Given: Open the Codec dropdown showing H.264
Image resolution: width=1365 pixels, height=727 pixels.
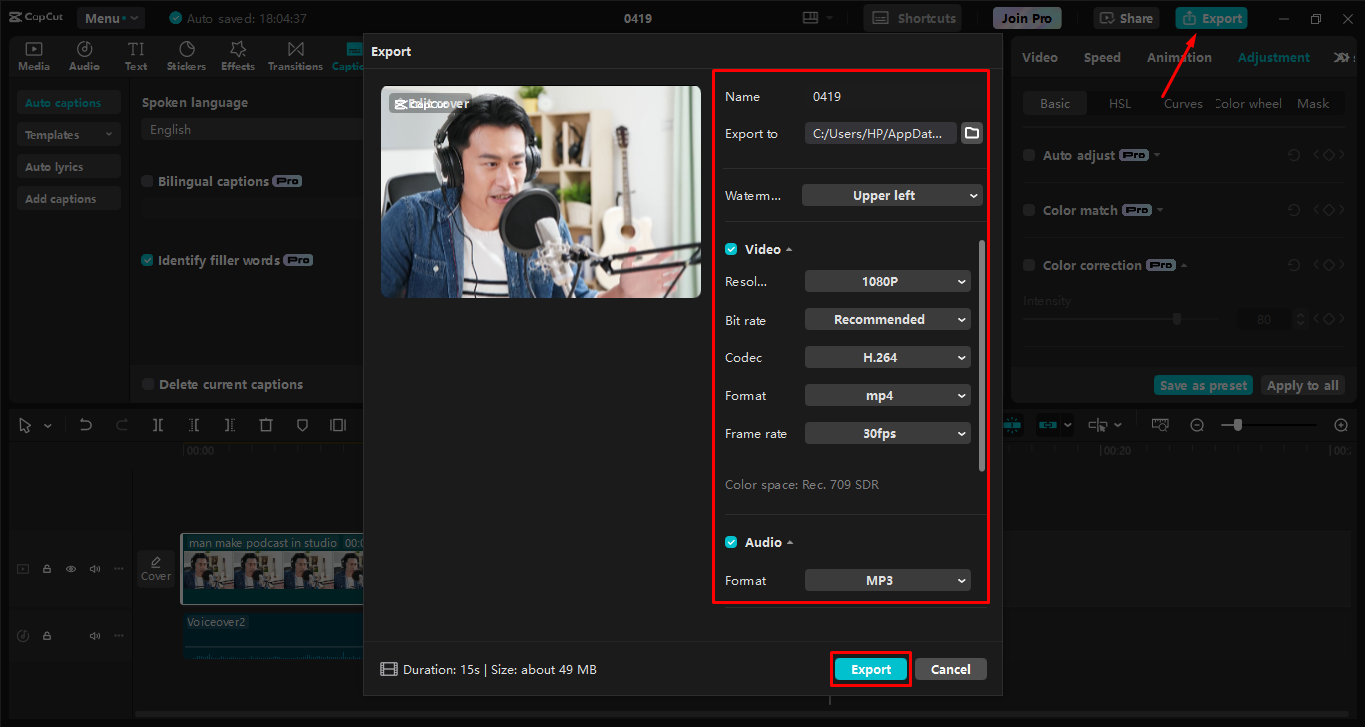Looking at the screenshot, I should 888,357.
